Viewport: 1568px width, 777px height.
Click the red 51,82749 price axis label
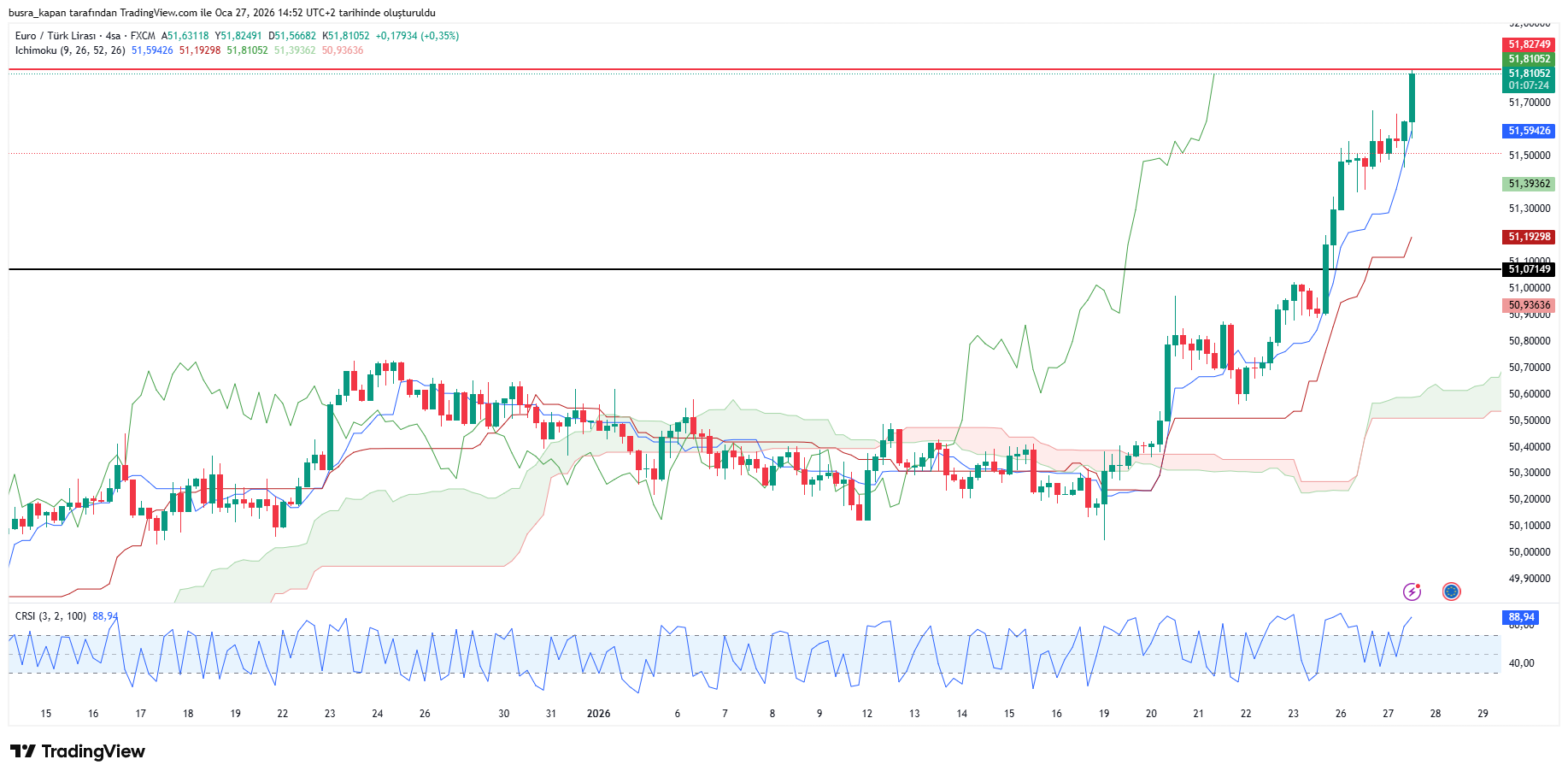[x=1528, y=44]
